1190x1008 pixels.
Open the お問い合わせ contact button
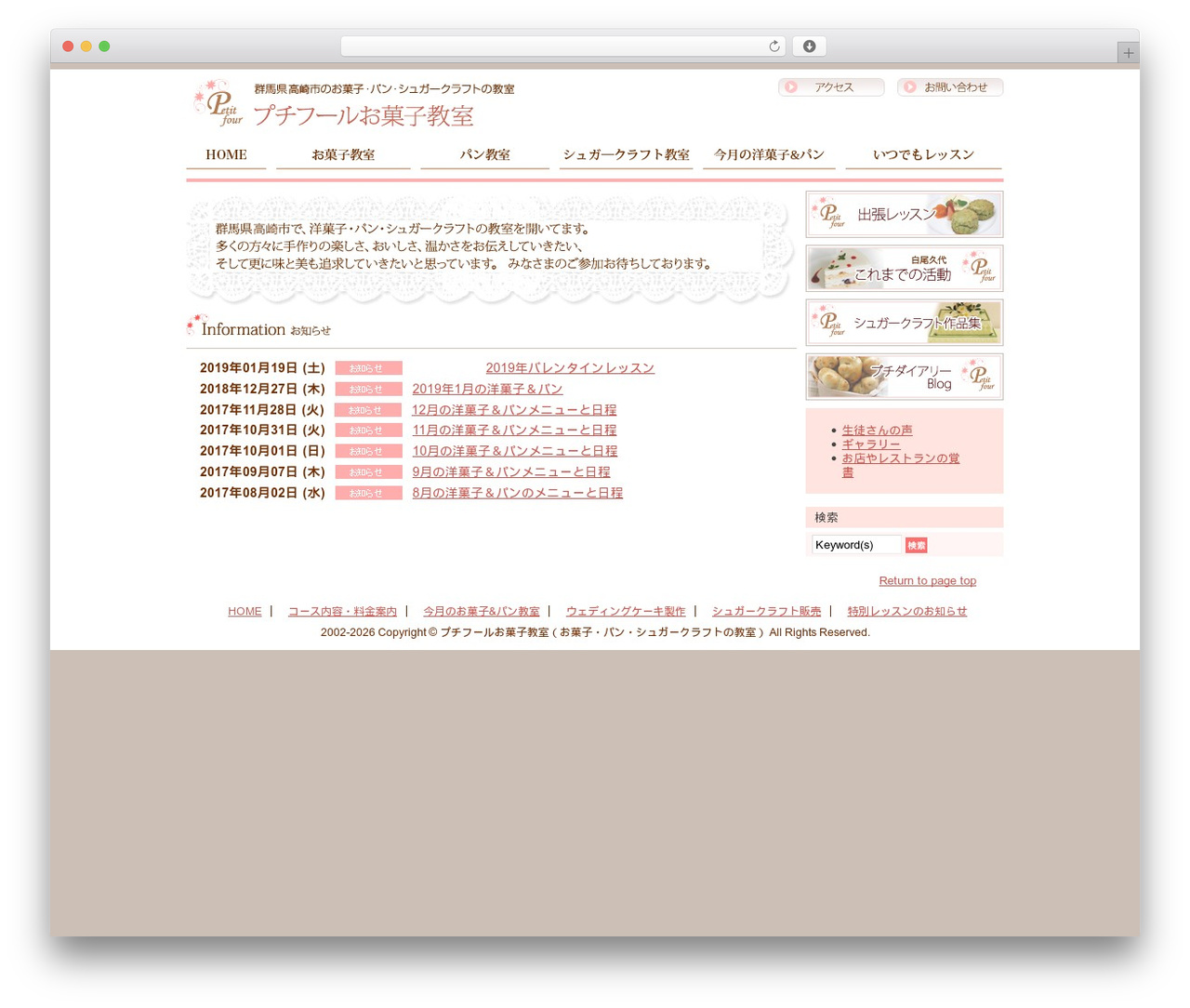tap(950, 87)
